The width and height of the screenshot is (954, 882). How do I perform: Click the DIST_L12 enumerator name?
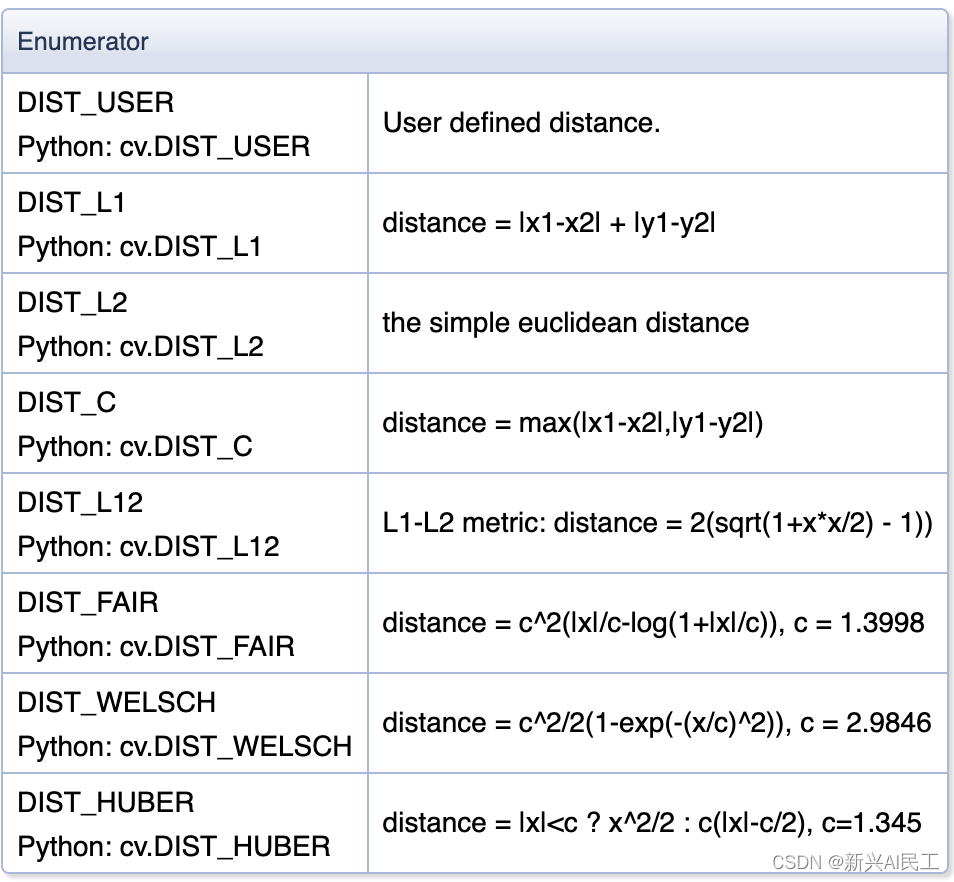pos(79,502)
